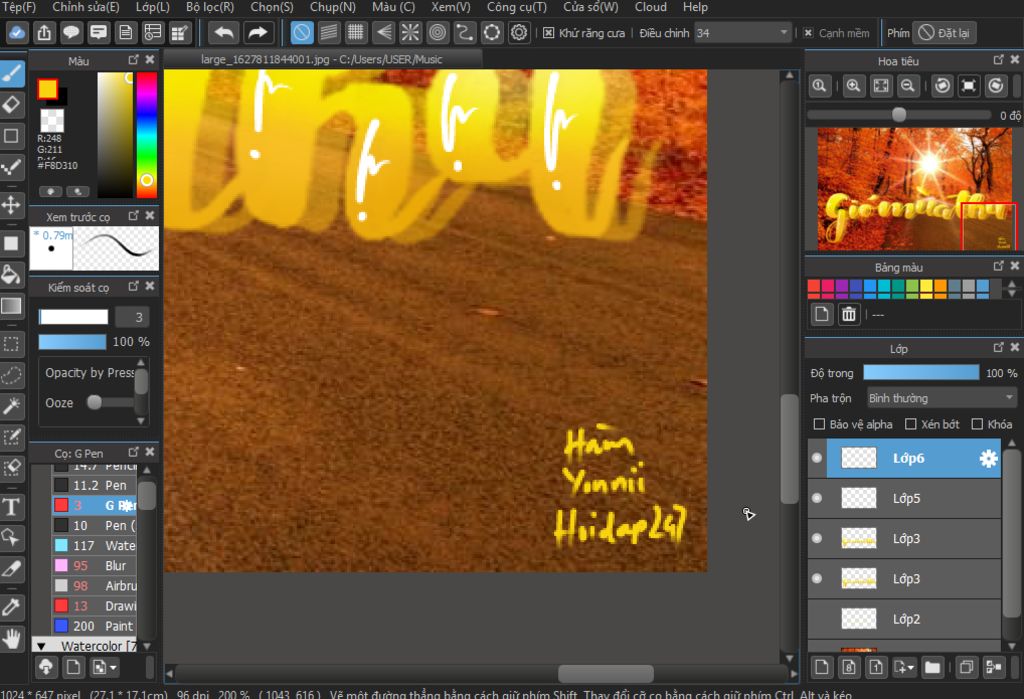This screenshot has height=699, width=1024.
Task: Select layer Lớp2
Action: point(914,619)
